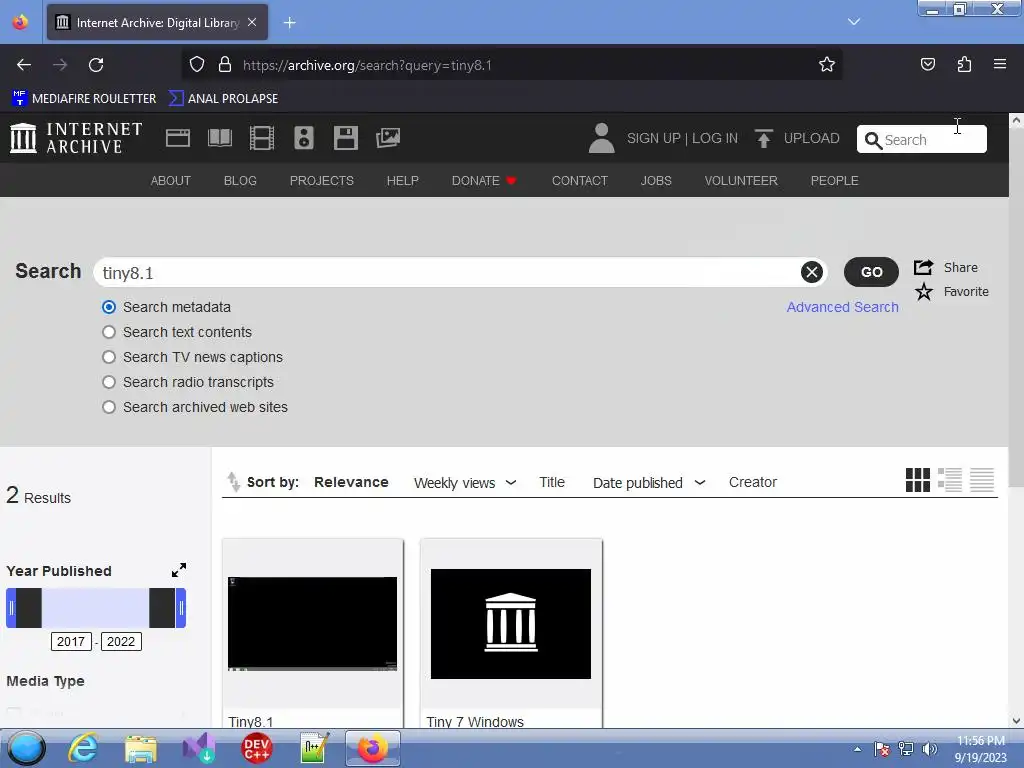This screenshot has width=1024, height=768.
Task: Click the LOG IN link
Action: coord(714,138)
